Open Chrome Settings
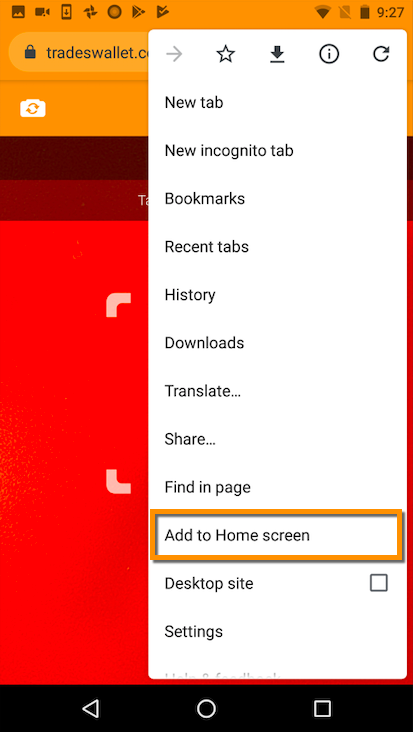 click(x=277, y=632)
